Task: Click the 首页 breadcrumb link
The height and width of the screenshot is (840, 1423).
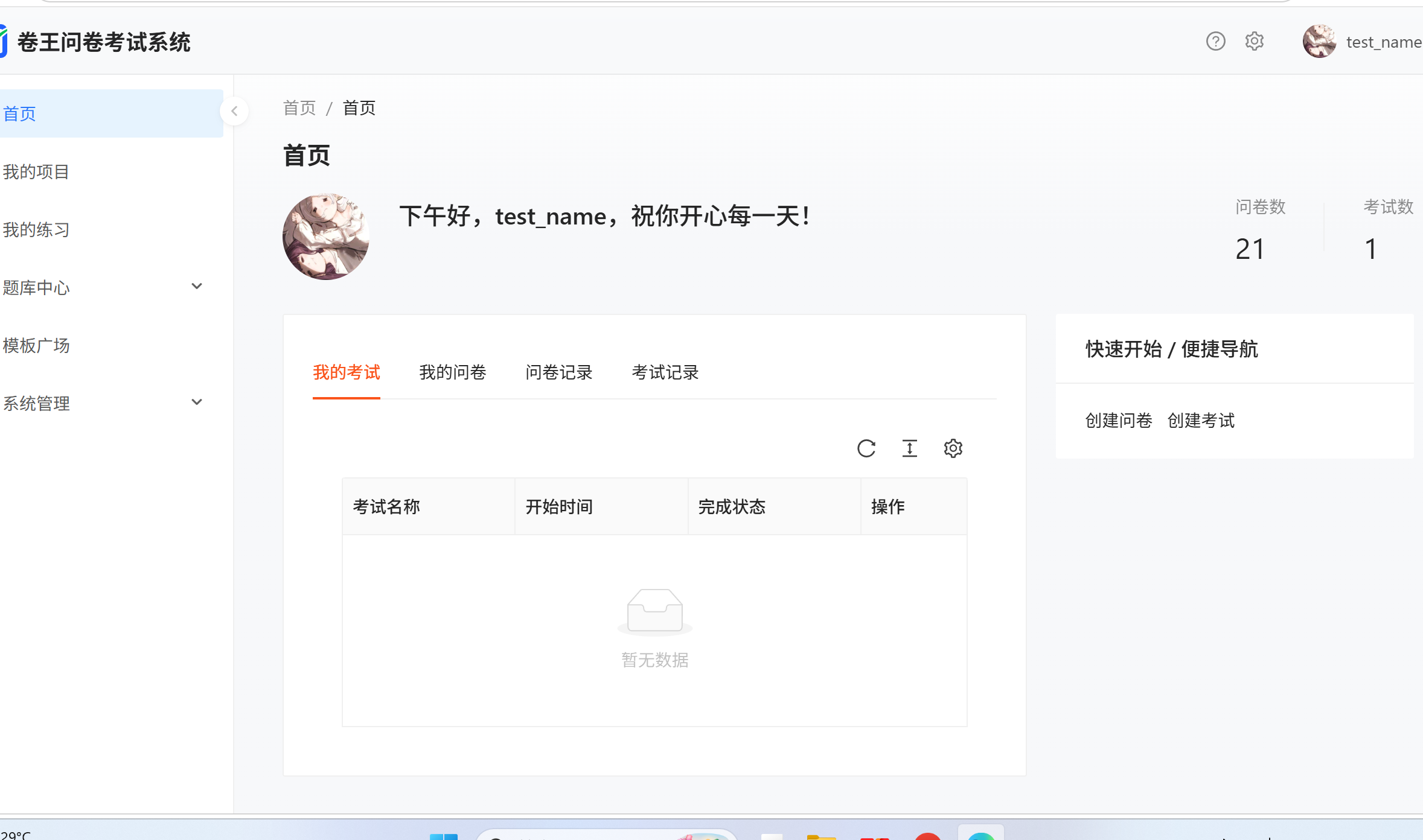Action: pos(299,108)
